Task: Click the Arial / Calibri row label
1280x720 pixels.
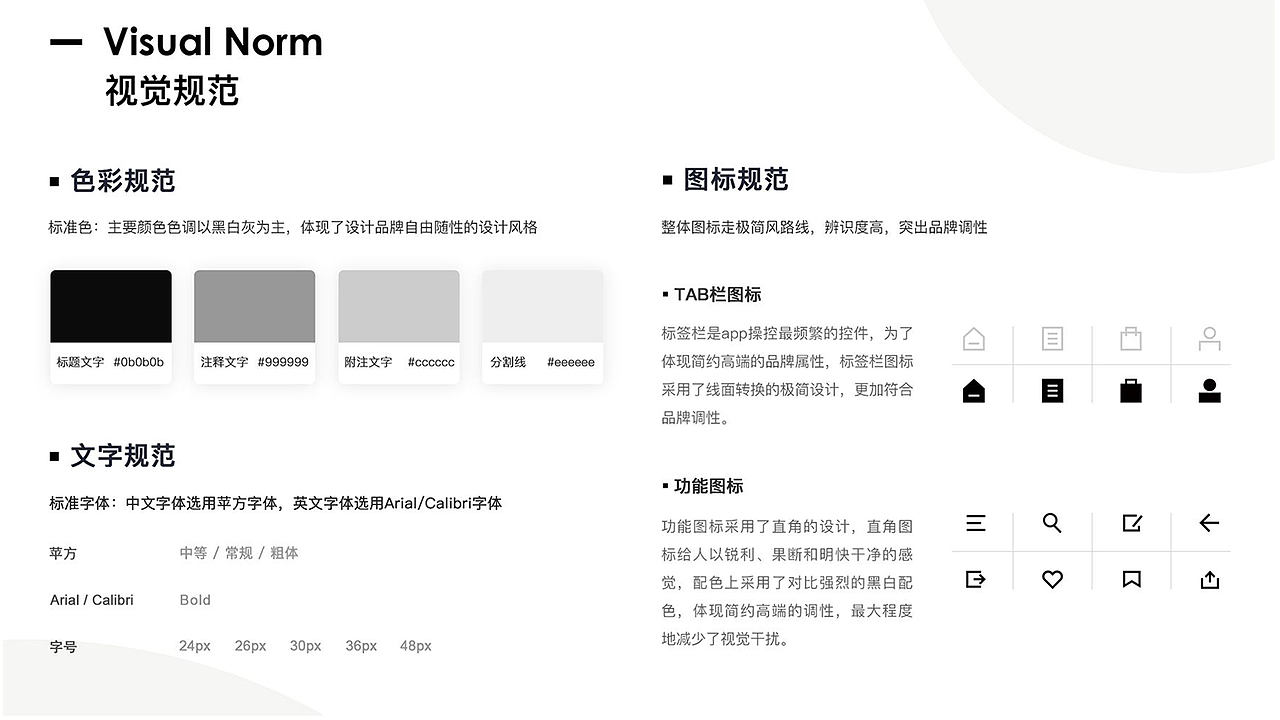Action: [92, 600]
